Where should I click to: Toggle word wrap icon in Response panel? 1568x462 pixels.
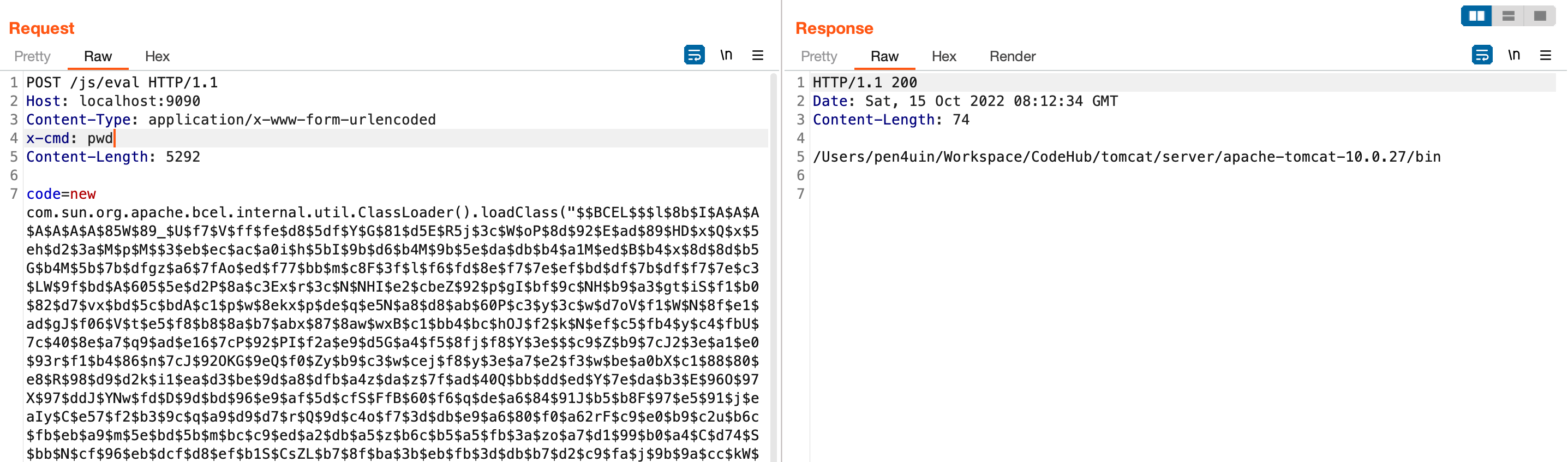(1482, 55)
